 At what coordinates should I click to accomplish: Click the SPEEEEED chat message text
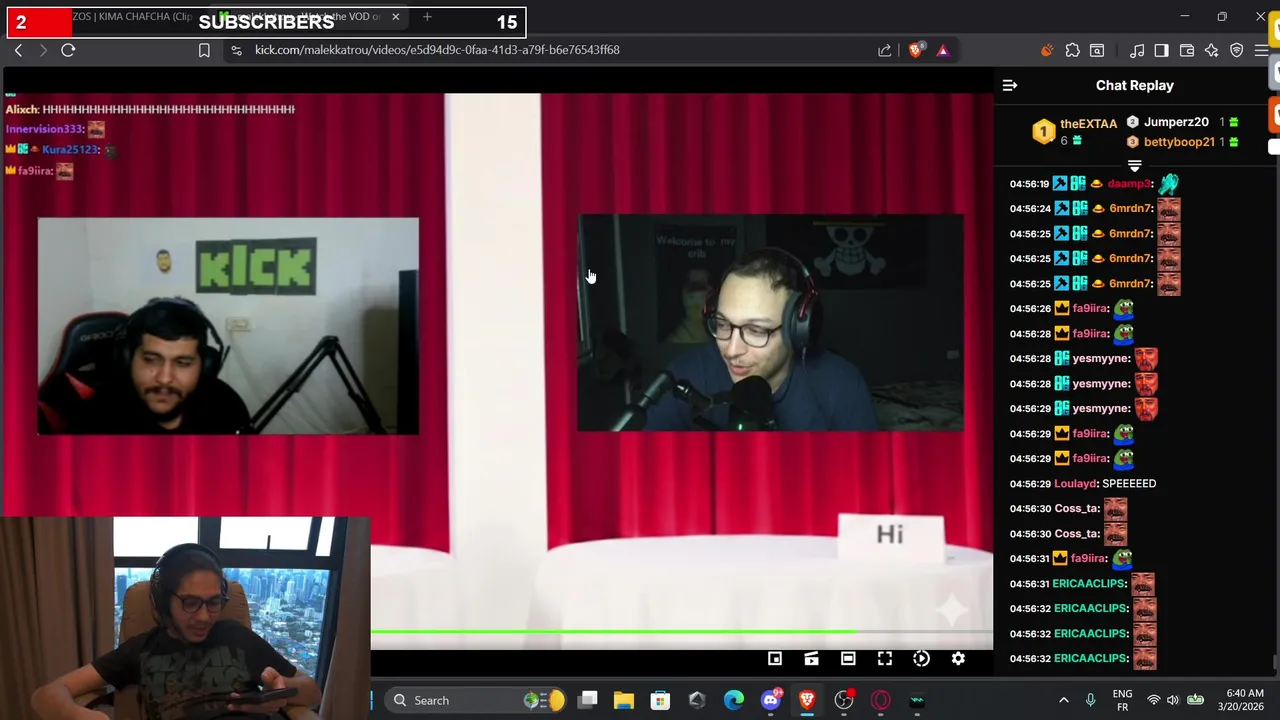pos(1129,484)
